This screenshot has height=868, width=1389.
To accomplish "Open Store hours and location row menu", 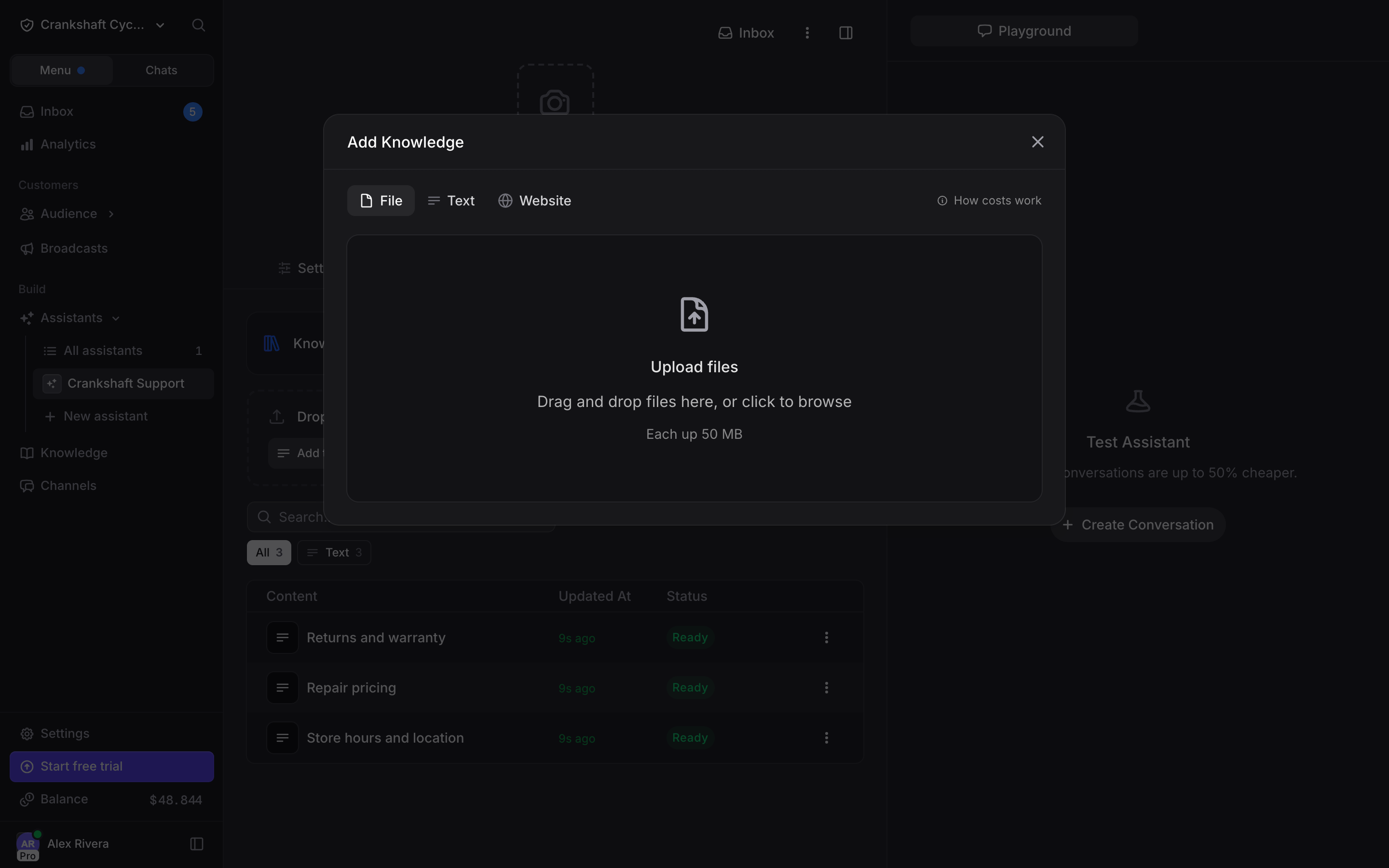I will coord(827,738).
